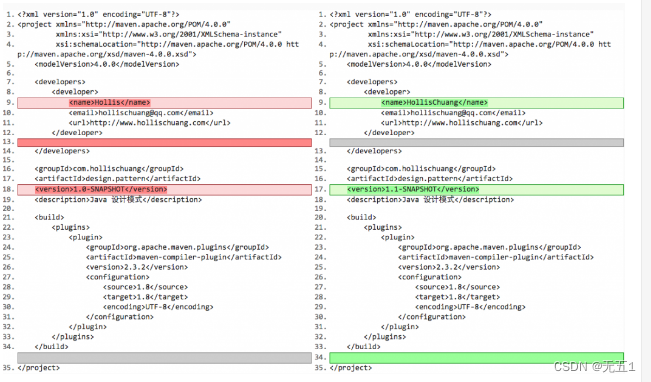This screenshot has height=382, width=651.
Task: Click the </project> closing tag in right pane
Action: click(351, 368)
